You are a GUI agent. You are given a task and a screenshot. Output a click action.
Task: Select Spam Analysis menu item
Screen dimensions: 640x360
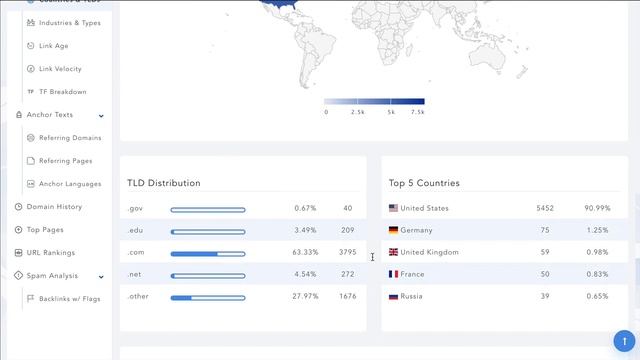pos(52,276)
